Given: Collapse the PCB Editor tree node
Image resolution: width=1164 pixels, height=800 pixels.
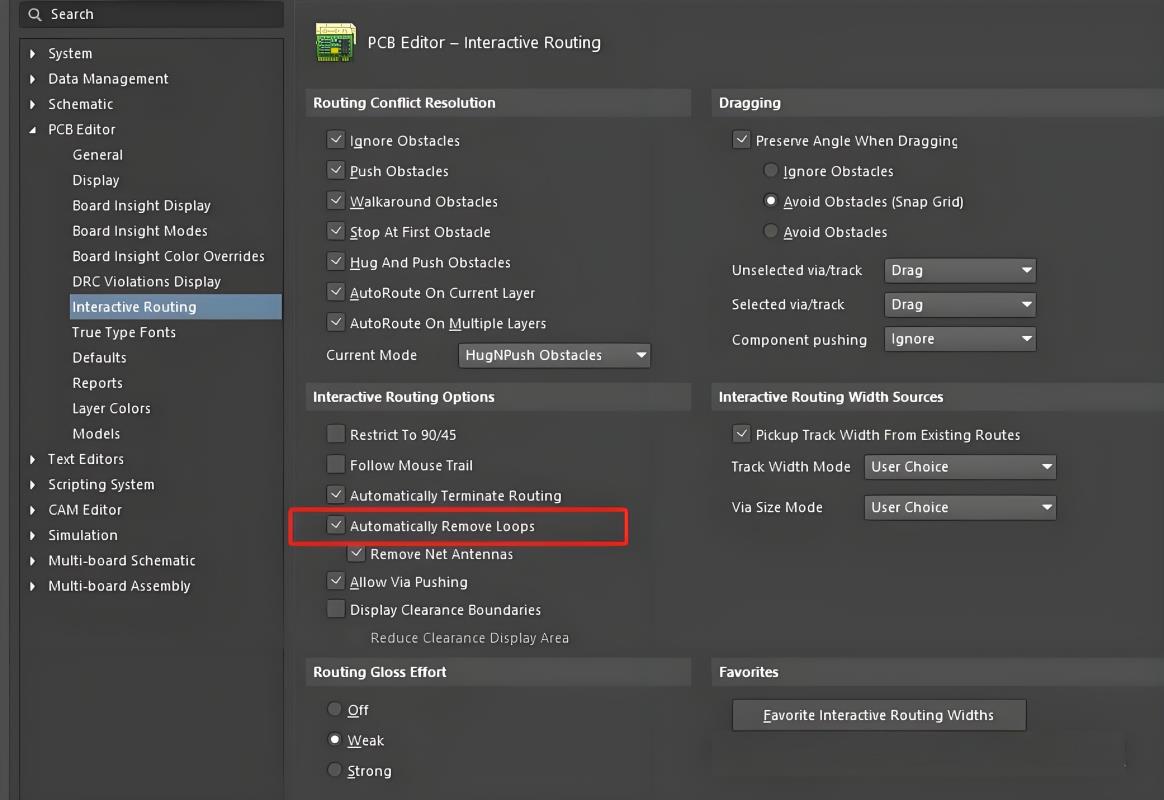Looking at the screenshot, I should 33,130.
